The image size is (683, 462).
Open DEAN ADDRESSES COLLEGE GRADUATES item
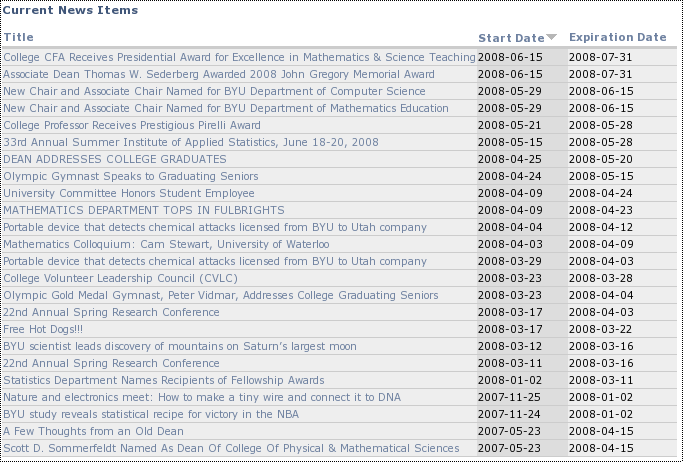click(115, 159)
